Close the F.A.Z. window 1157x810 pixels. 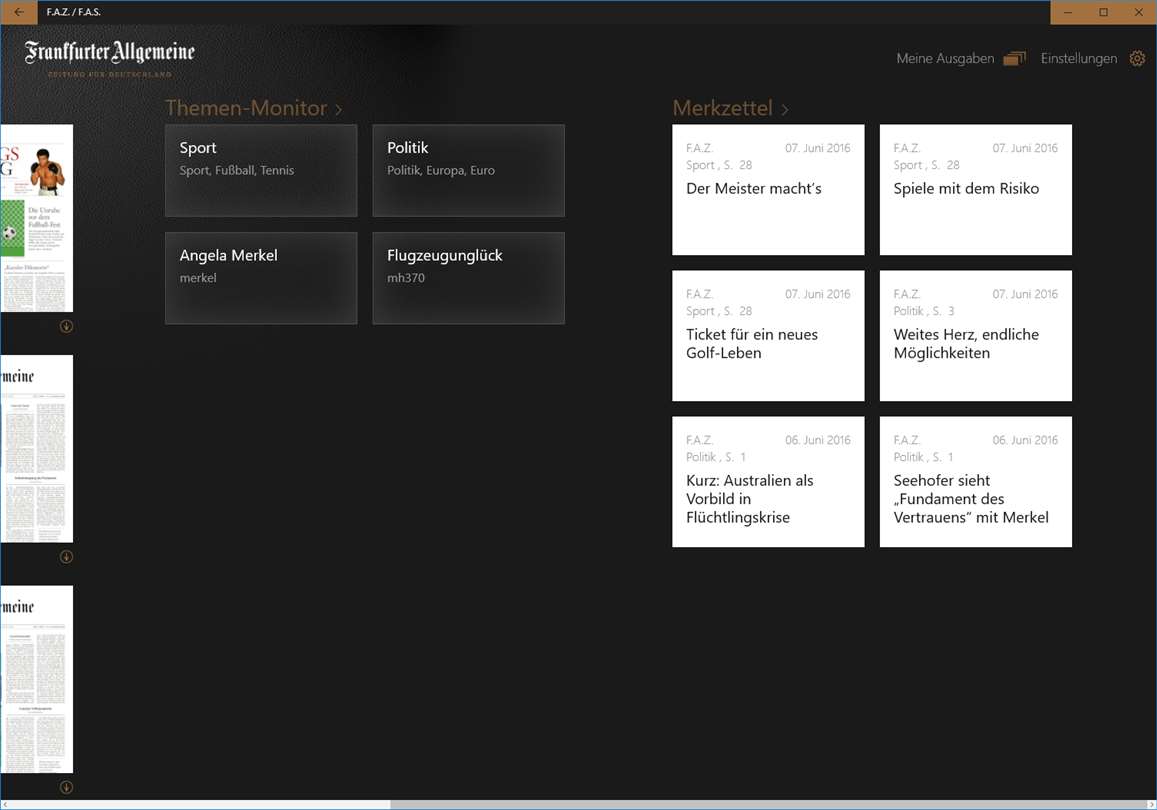click(x=1139, y=12)
